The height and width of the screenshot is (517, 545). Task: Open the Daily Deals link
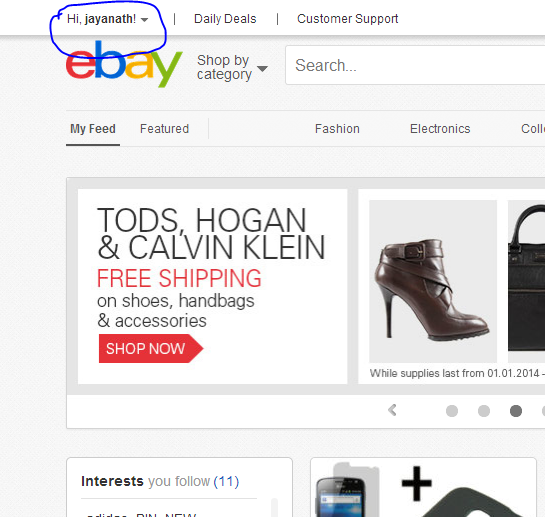[x=225, y=19]
